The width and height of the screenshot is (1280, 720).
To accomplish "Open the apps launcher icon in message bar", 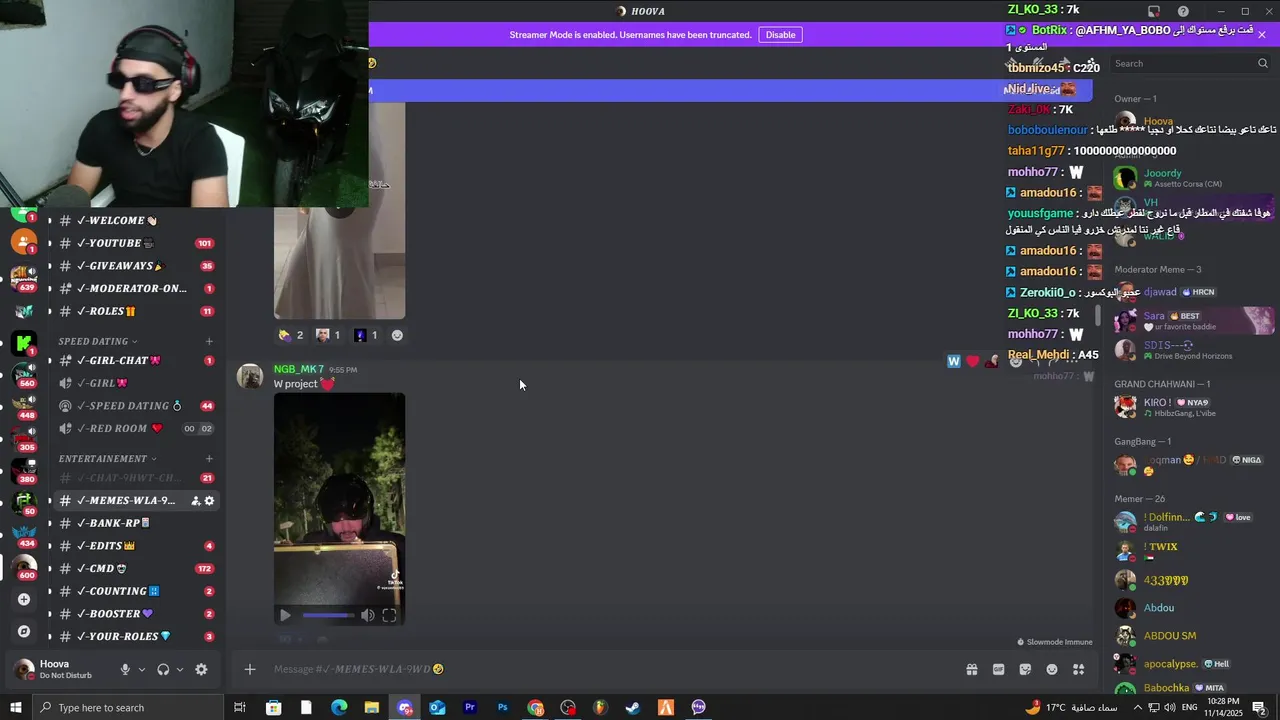I will (x=1079, y=669).
